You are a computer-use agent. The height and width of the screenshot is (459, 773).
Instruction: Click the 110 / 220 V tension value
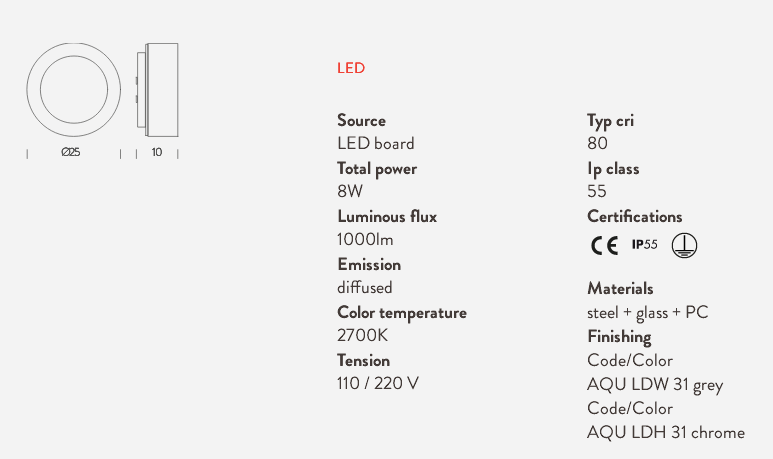(378, 383)
